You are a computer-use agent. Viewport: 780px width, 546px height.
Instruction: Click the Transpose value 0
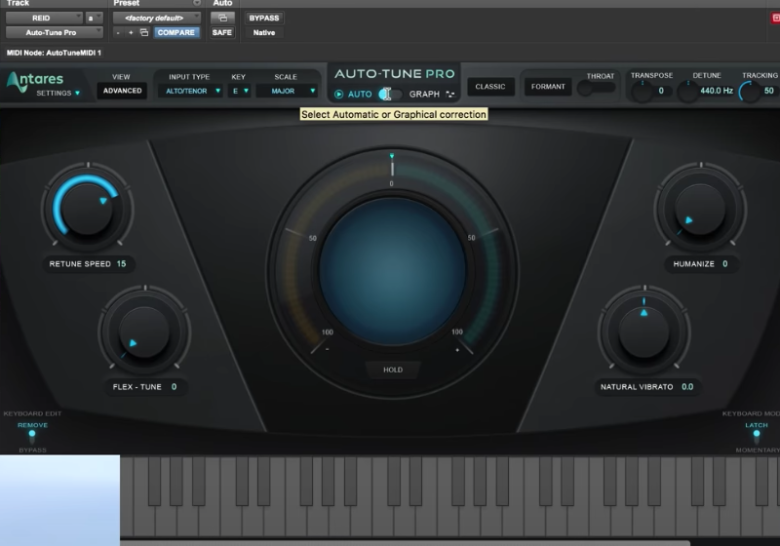[x=661, y=91]
